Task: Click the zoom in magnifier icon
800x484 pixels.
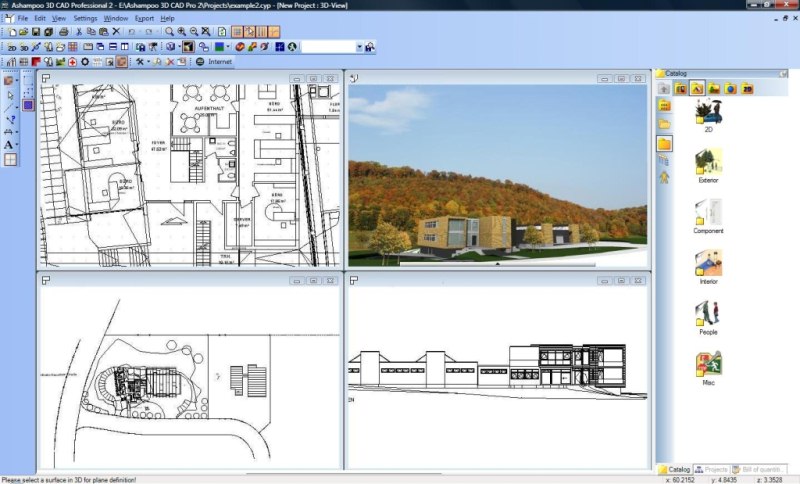Action: (181, 32)
